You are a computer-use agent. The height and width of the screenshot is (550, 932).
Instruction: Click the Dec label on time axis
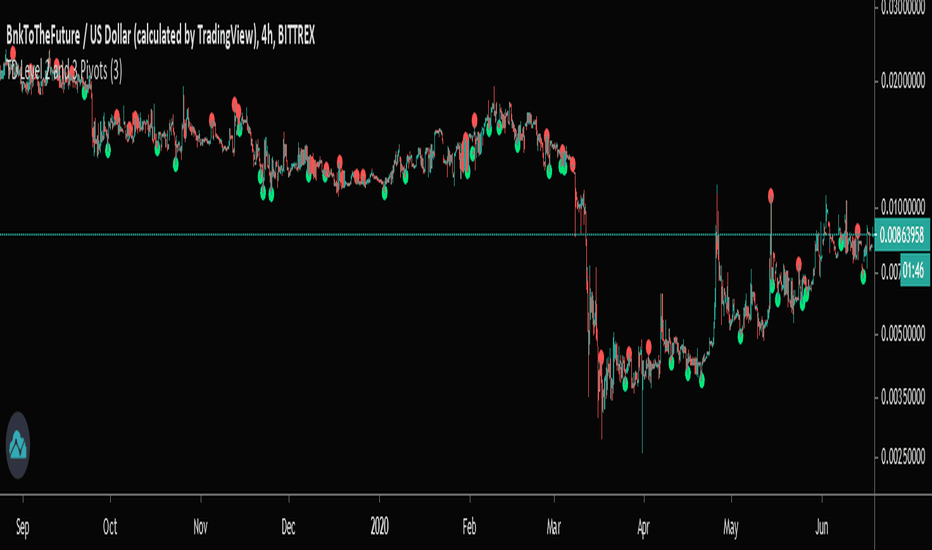[x=288, y=527]
